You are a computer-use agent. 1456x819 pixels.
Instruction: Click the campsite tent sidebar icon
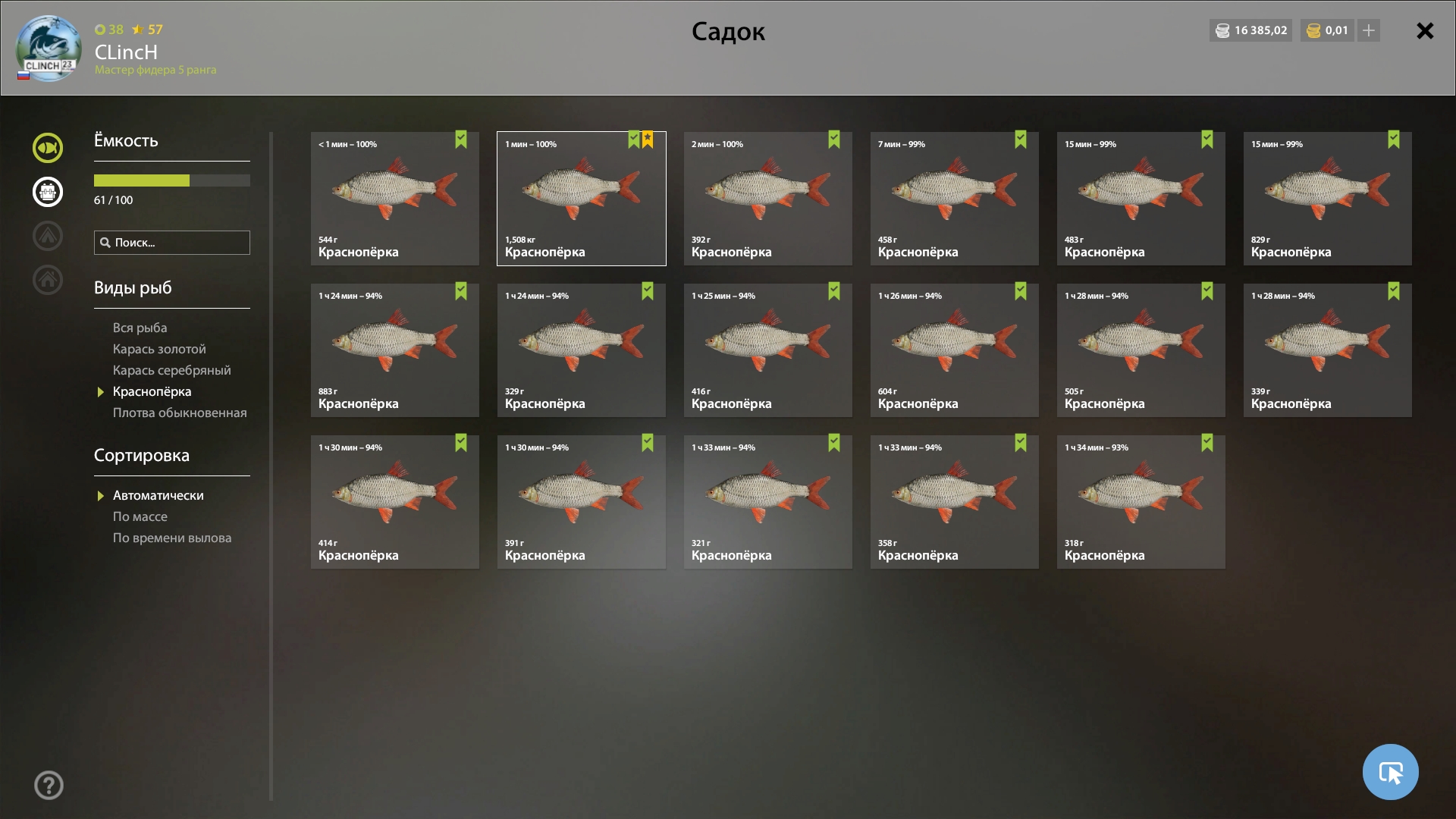pos(47,236)
